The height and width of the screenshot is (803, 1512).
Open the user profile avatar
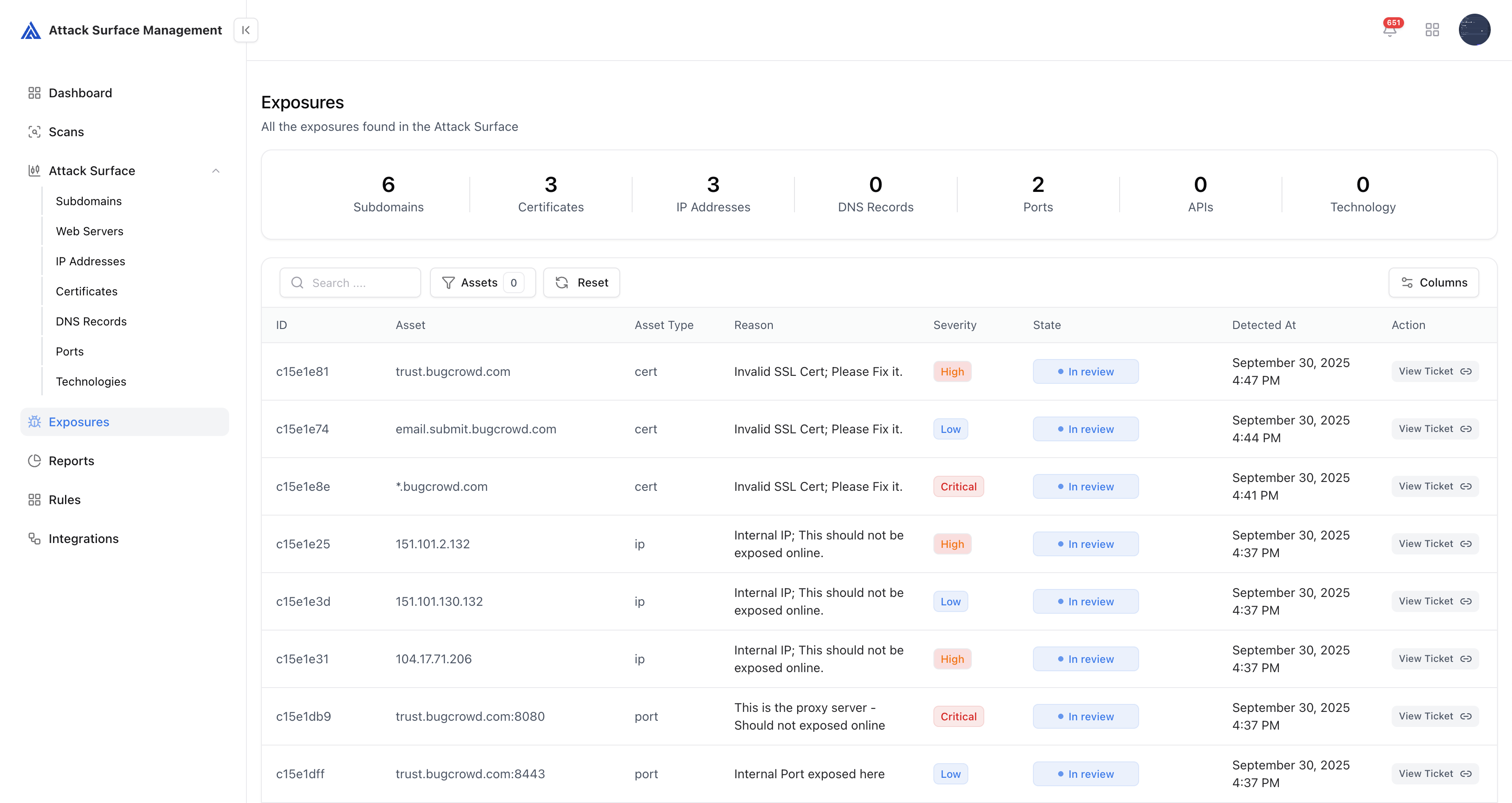point(1474,30)
